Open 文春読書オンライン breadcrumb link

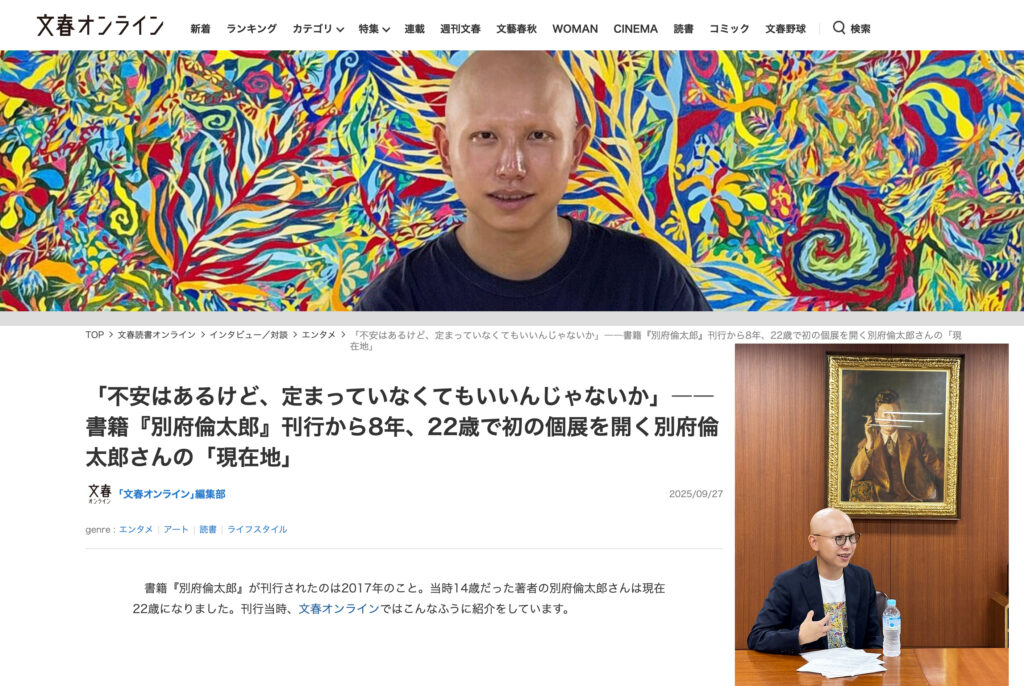tap(156, 335)
